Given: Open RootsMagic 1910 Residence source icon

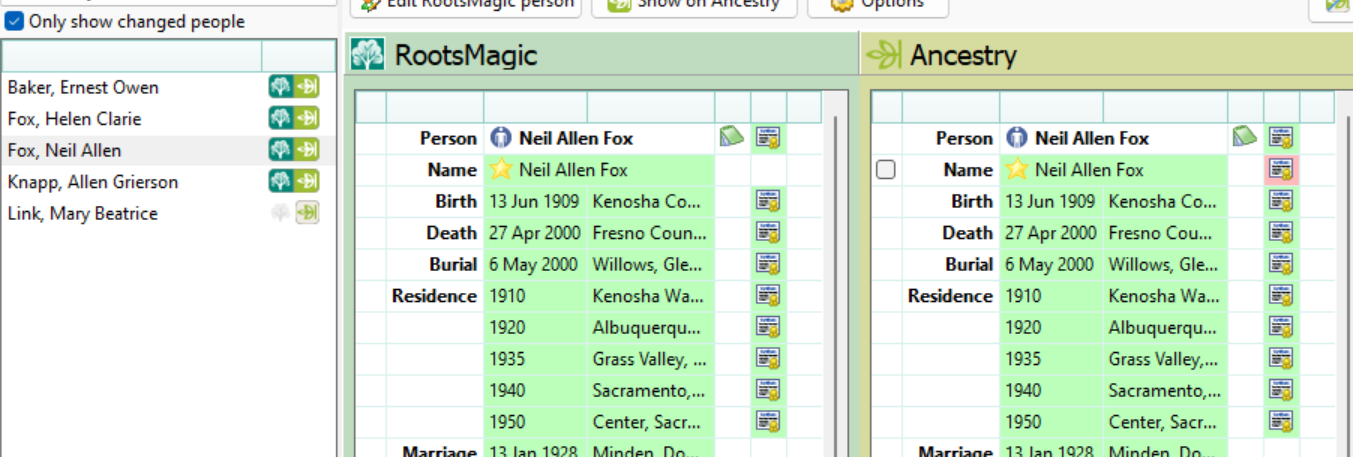Looking at the screenshot, I should pyautogui.click(x=768, y=296).
